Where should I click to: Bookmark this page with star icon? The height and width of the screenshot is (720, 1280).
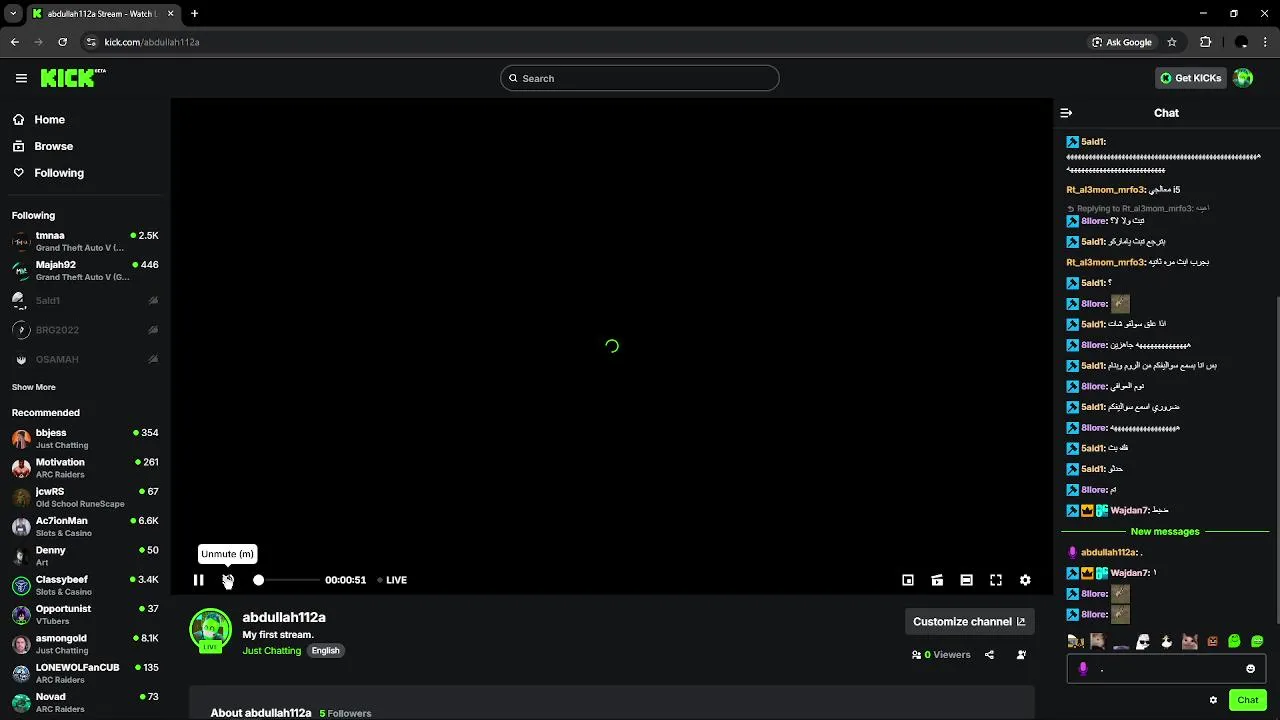click(1172, 42)
